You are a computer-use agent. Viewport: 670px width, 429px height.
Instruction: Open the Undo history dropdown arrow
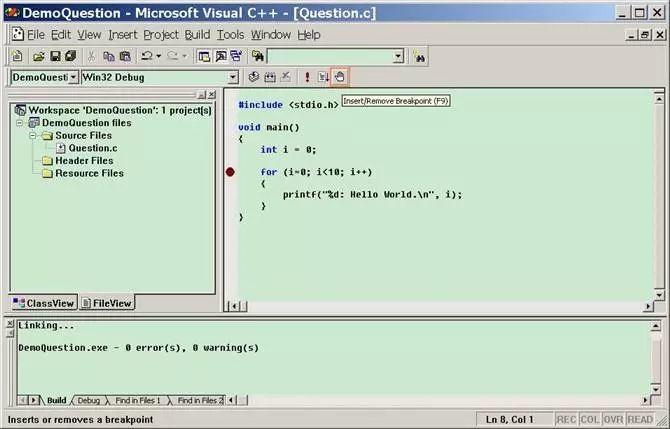[x=159, y=56]
